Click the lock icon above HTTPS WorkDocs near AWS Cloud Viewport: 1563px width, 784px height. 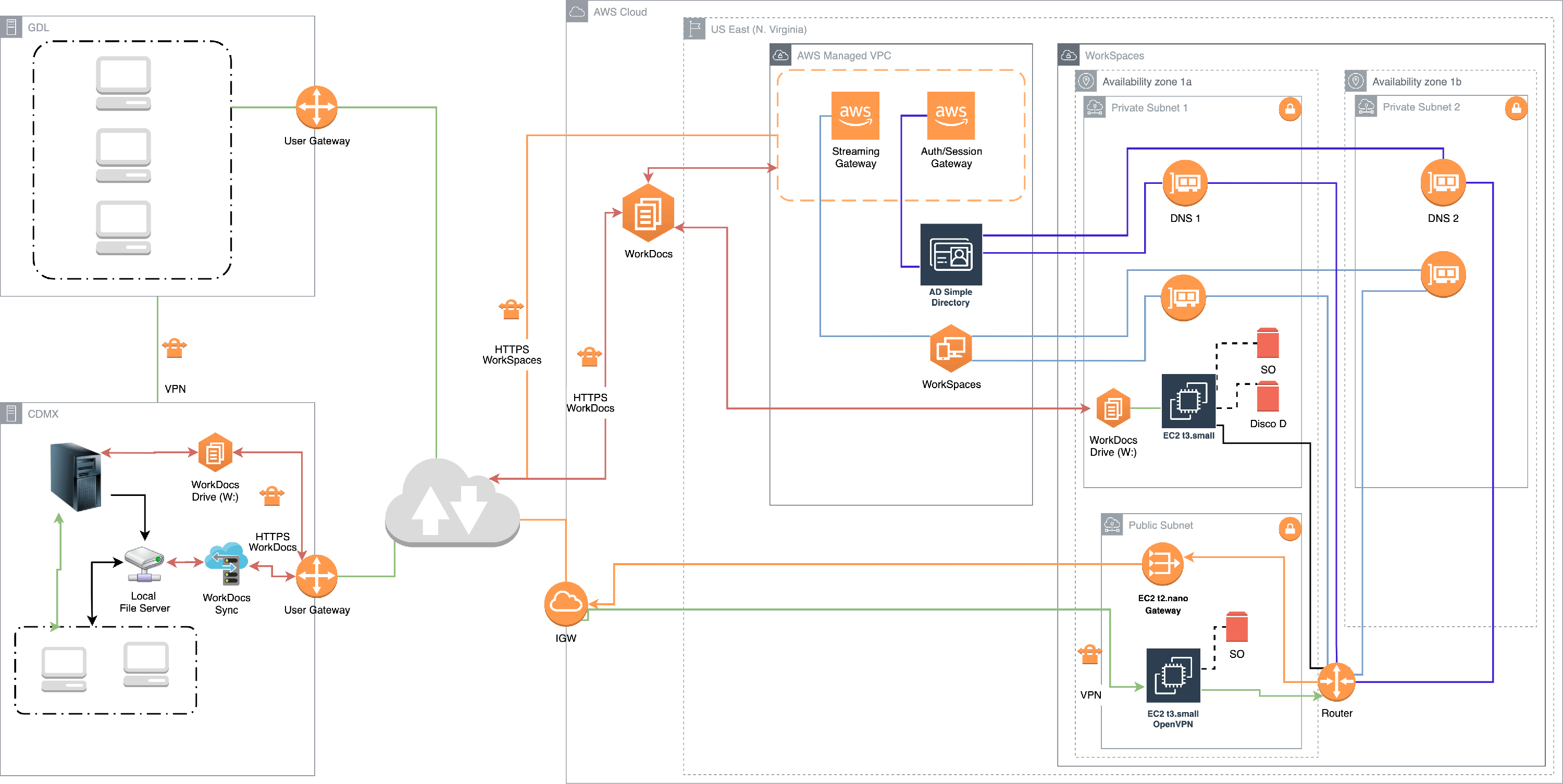pyautogui.click(x=589, y=357)
